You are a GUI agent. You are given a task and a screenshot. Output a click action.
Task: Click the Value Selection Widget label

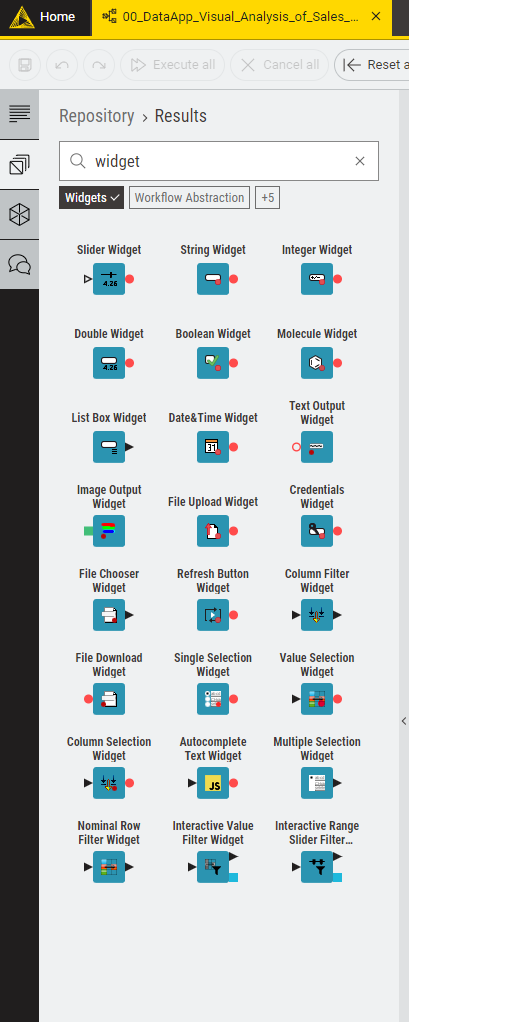click(x=317, y=665)
